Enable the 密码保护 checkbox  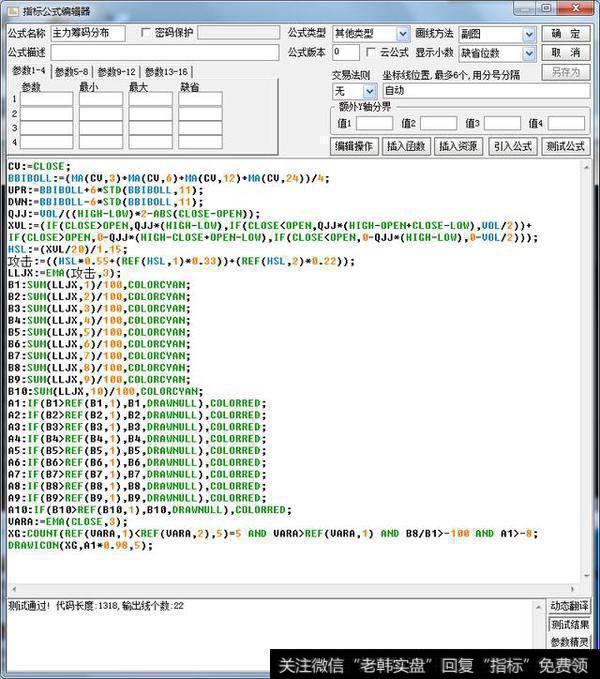tap(146, 33)
